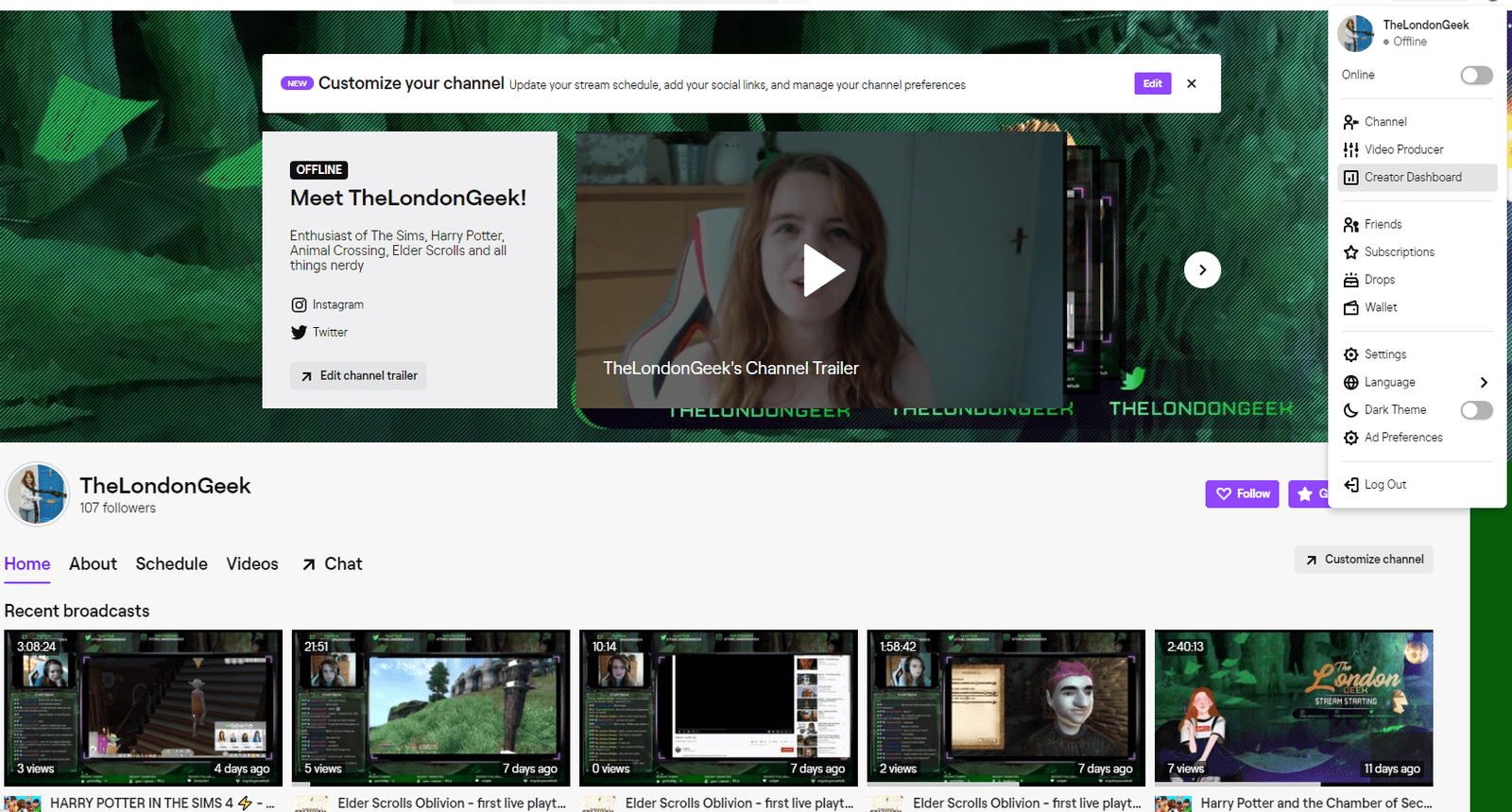The width and height of the screenshot is (1512, 812).
Task: Click the pop-out arrow icon beside Chat
Action: coord(308,564)
